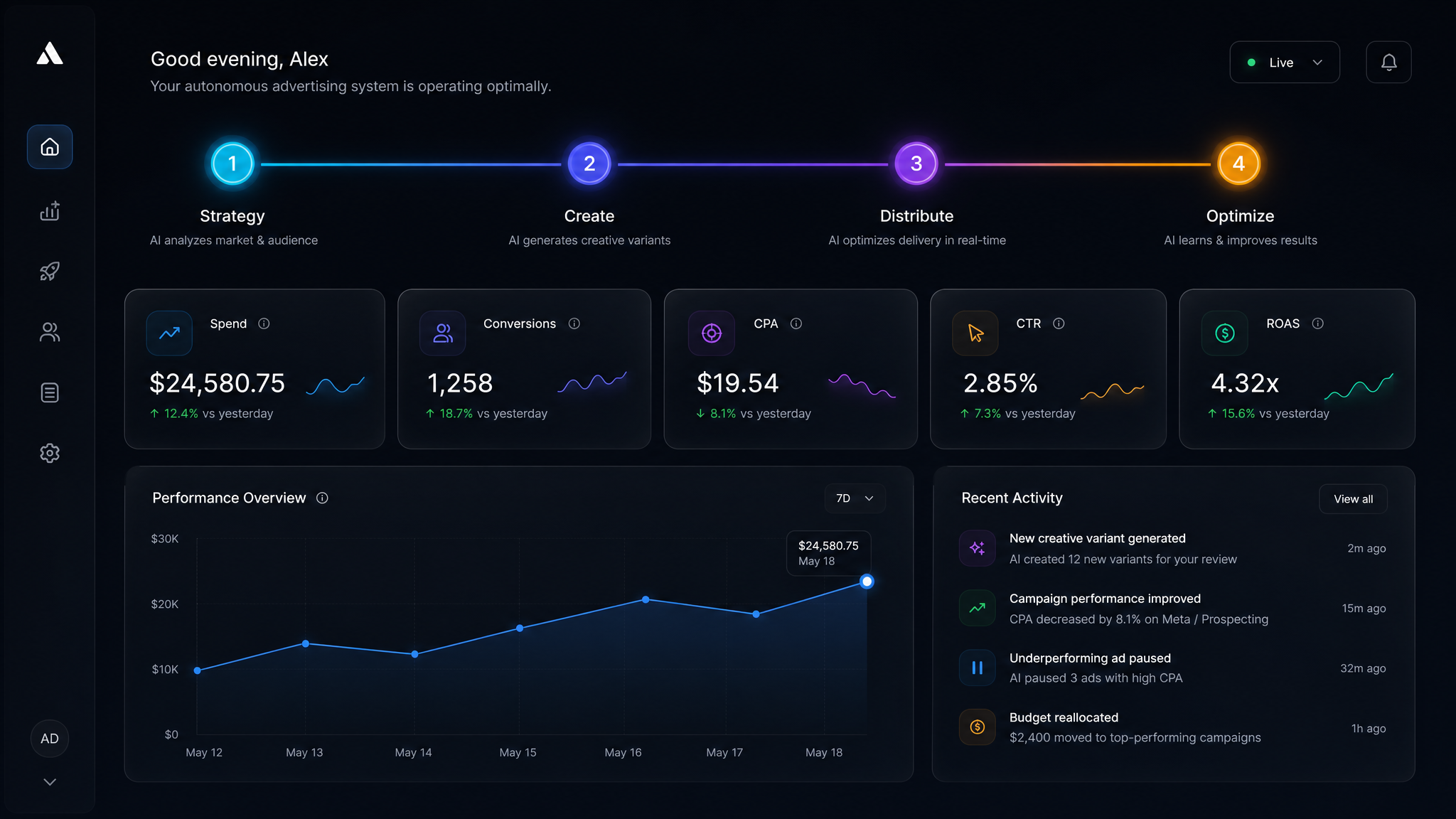Viewport: 1456px width, 819px height.
Task: Click the CPA target icon
Action: [712, 333]
